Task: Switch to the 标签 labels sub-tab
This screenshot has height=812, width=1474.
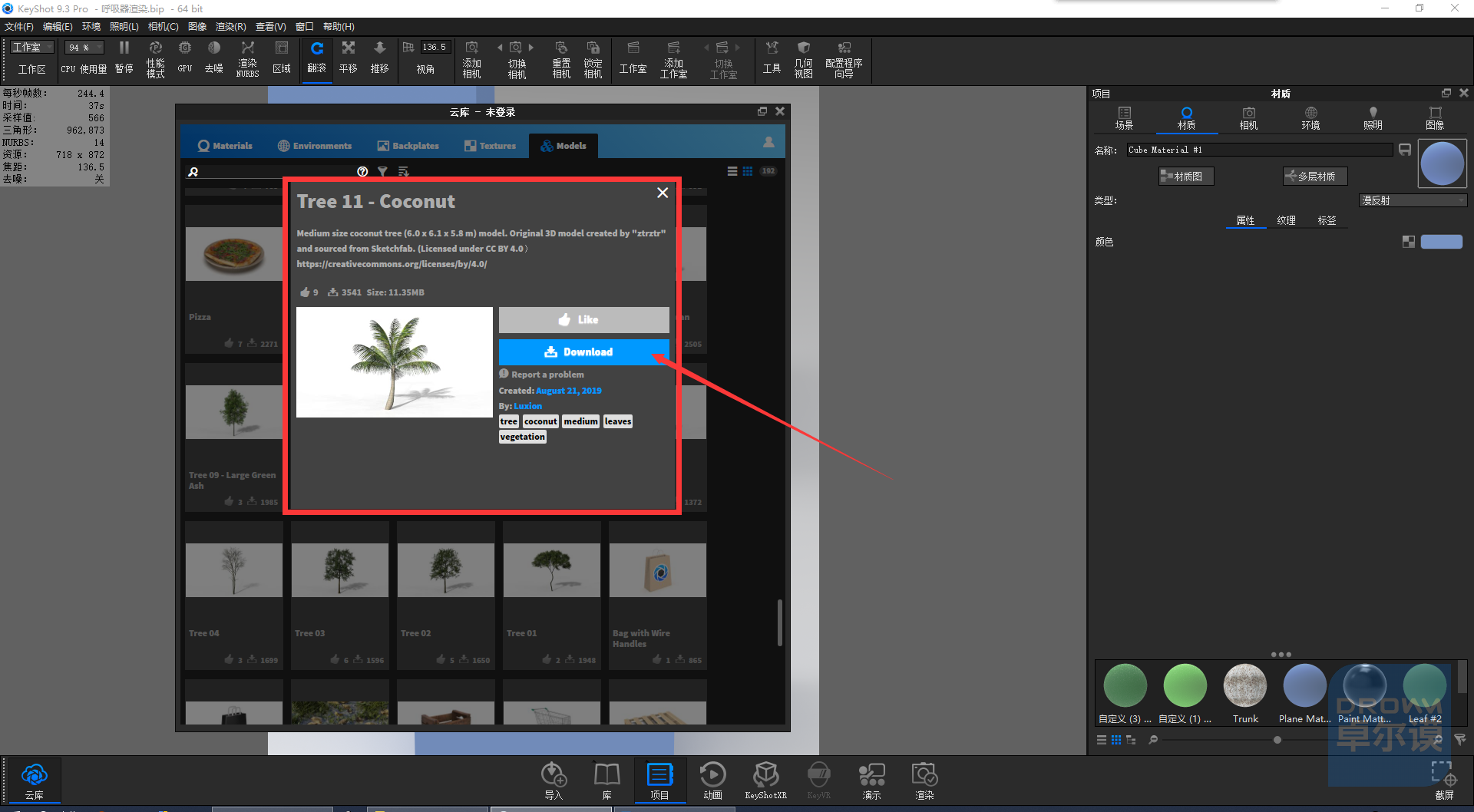Action: (x=1327, y=220)
